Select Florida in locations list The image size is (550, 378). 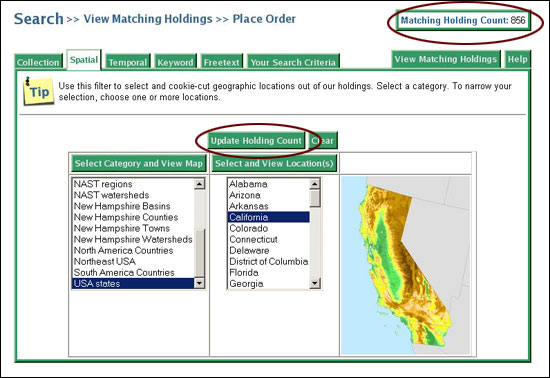[x=269, y=272]
